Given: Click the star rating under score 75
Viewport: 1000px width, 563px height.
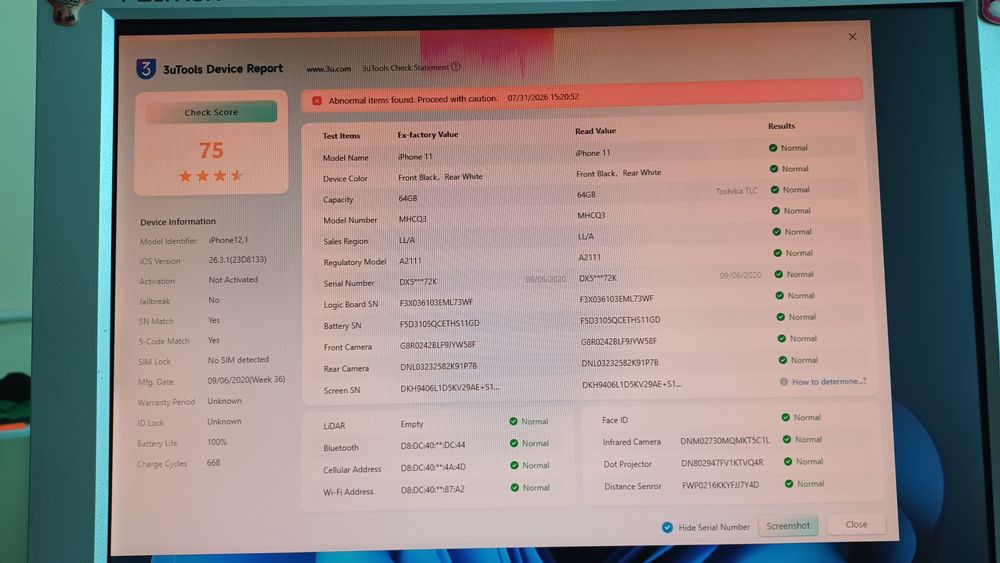Looking at the screenshot, I should [x=211, y=176].
